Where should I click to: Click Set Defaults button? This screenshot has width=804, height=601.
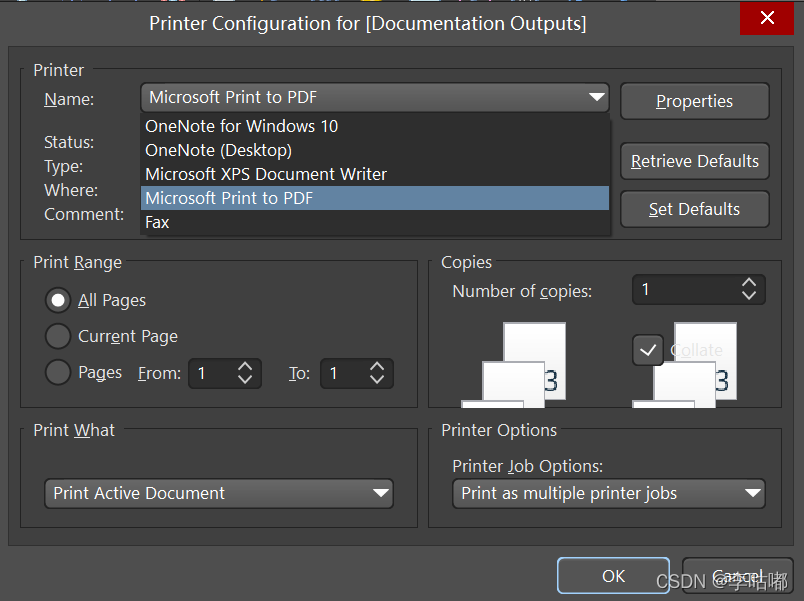[x=694, y=209]
